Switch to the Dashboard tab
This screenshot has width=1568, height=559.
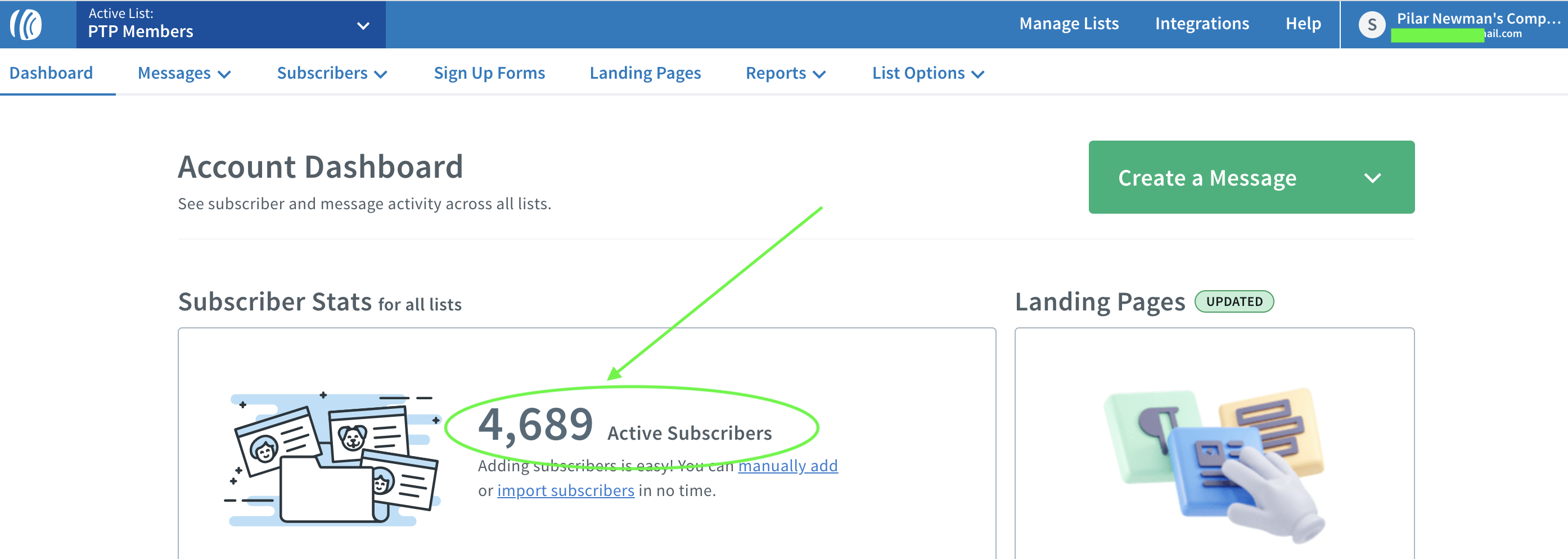point(51,74)
